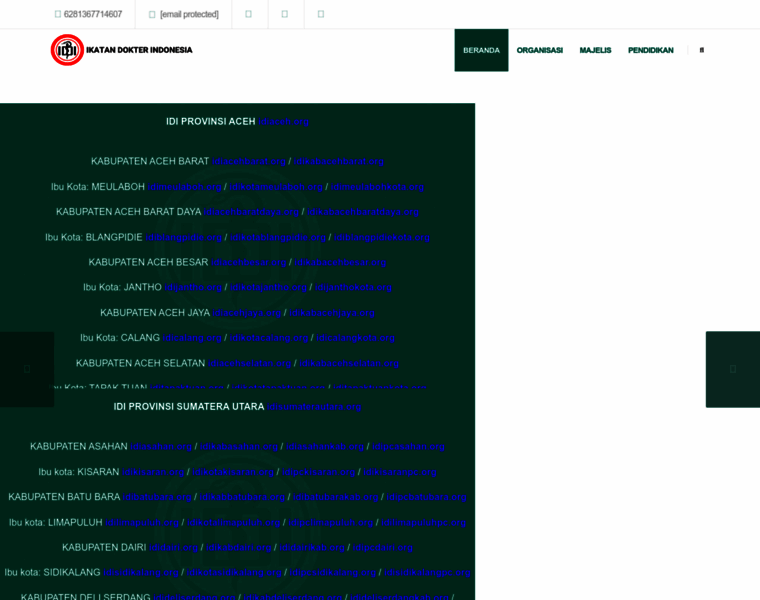The width and height of the screenshot is (760, 600).
Task: Open the idikabasahan.org link
Action: click(x=239, y=447)
